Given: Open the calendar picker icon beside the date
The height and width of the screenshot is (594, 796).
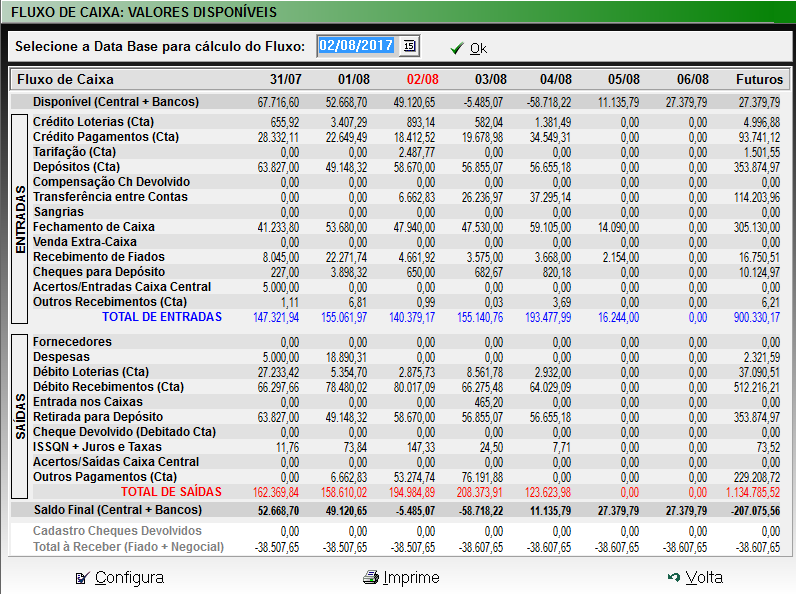Looking at the screenshot, I should coord(409,46).
